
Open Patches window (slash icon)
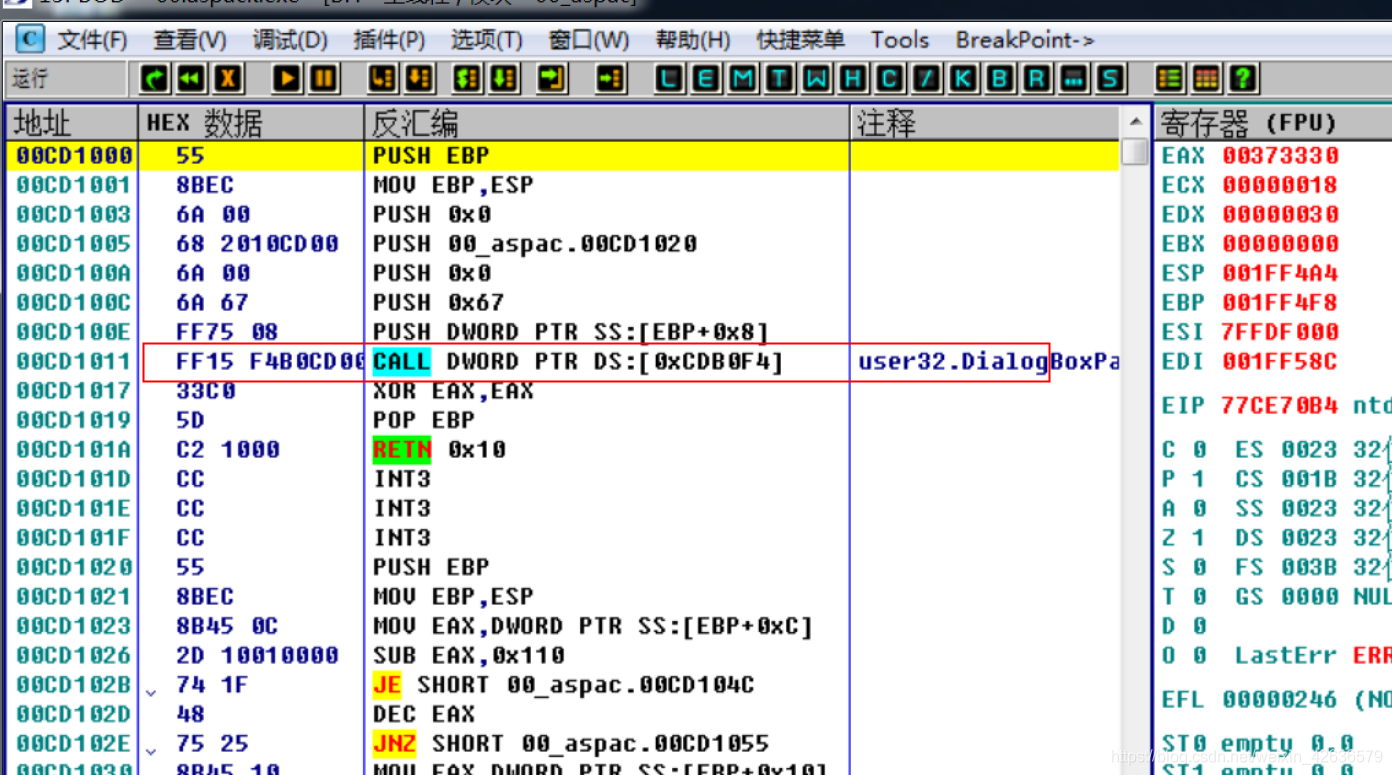tap(926, 78)
